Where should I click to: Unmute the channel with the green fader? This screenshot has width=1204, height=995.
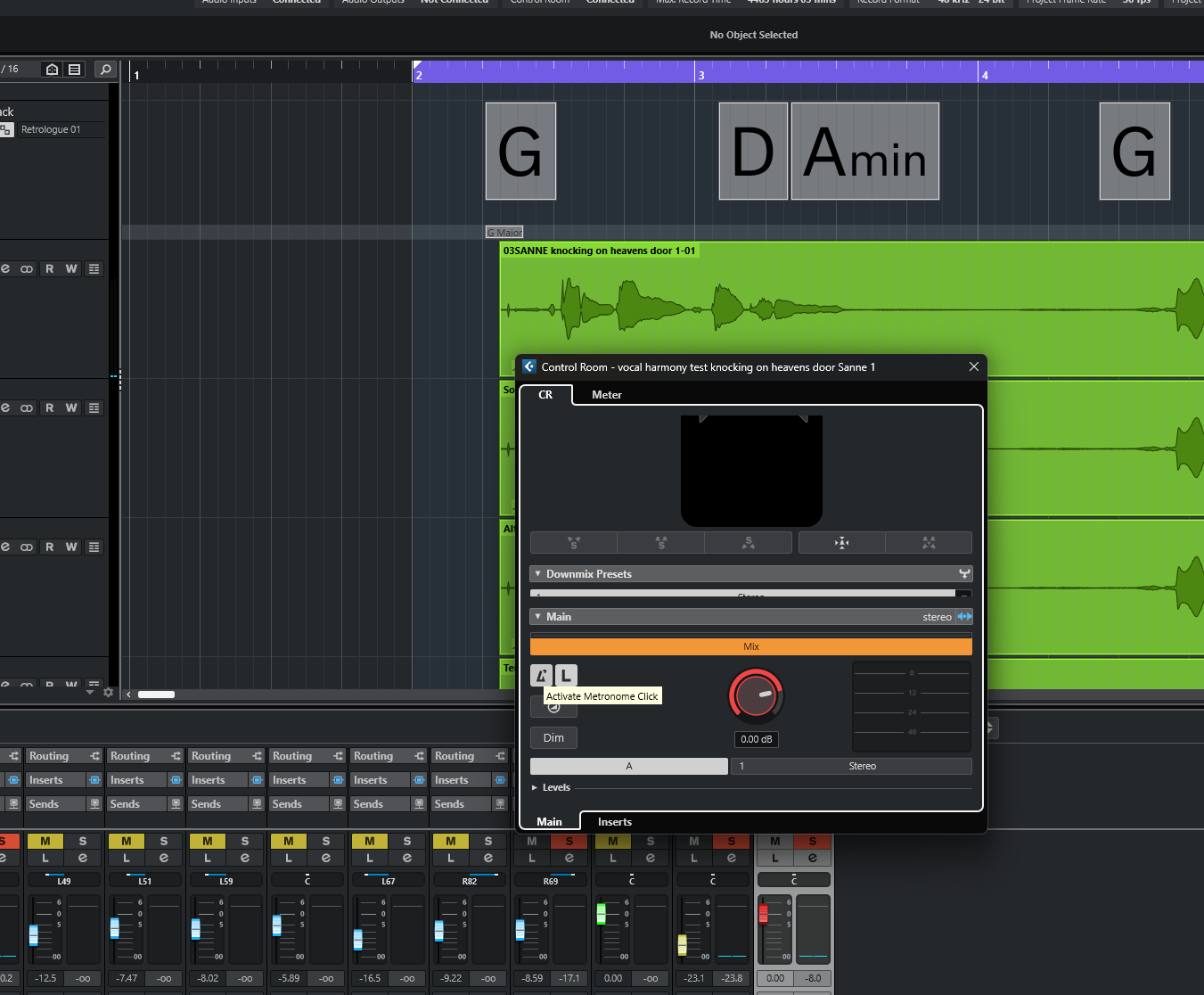612,841
